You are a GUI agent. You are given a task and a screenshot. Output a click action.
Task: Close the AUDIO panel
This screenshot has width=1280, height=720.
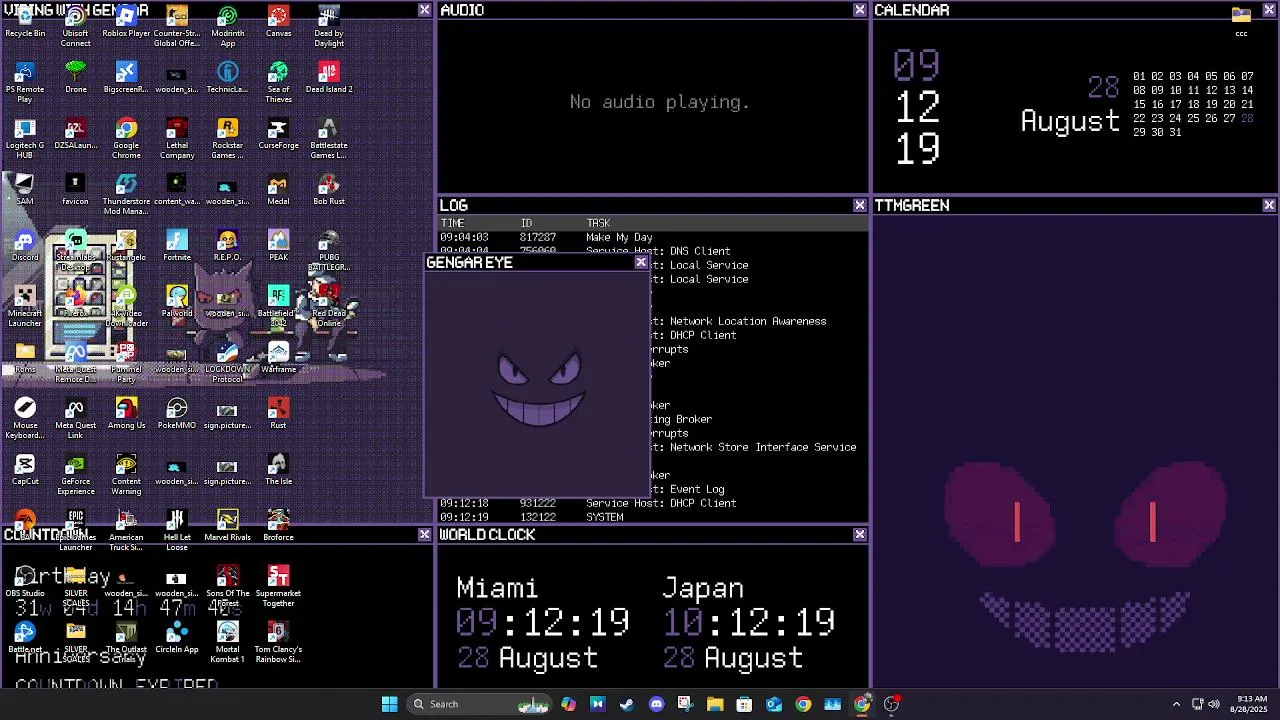[860, 10]
